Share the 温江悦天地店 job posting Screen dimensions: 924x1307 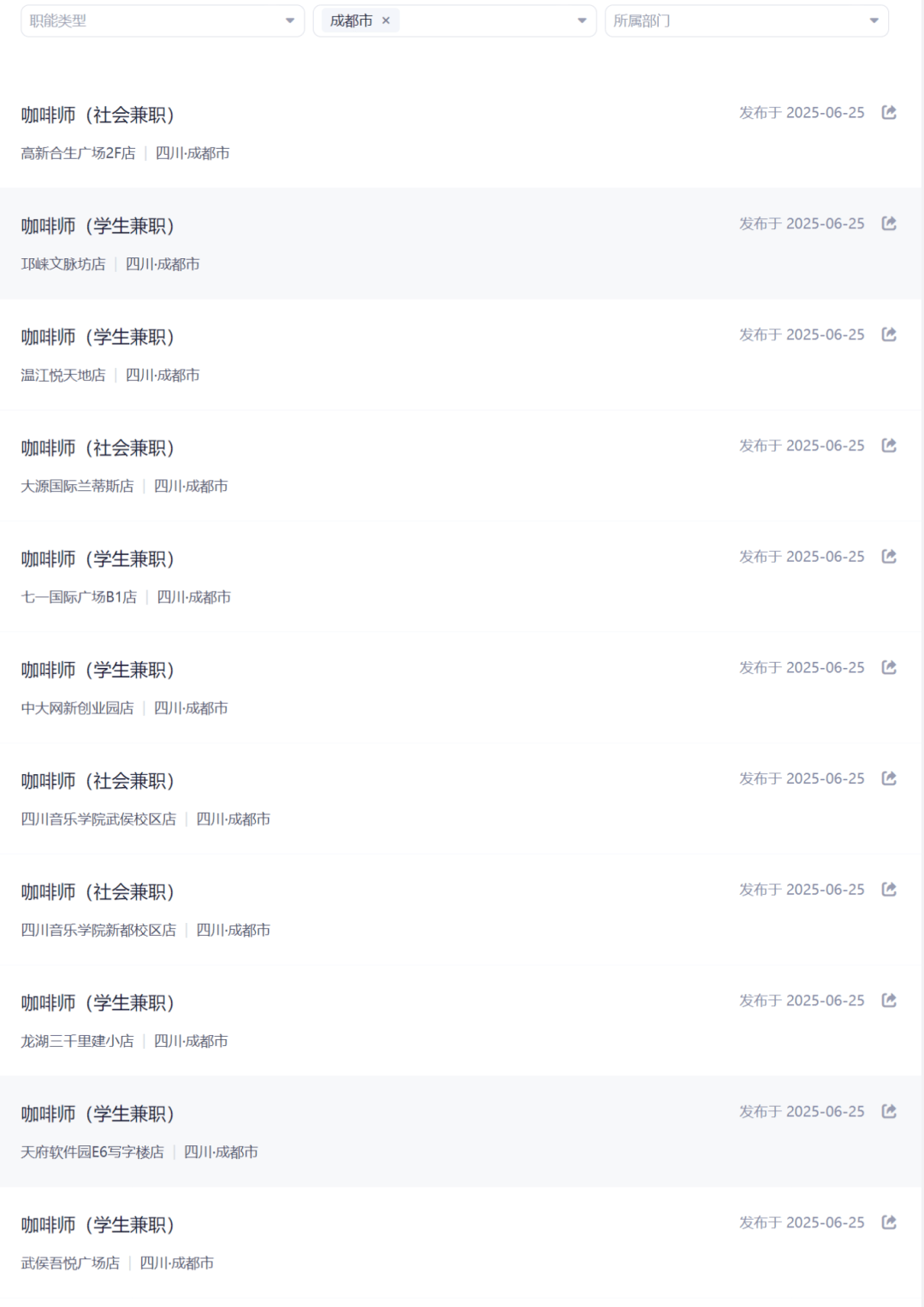(889, 334)
